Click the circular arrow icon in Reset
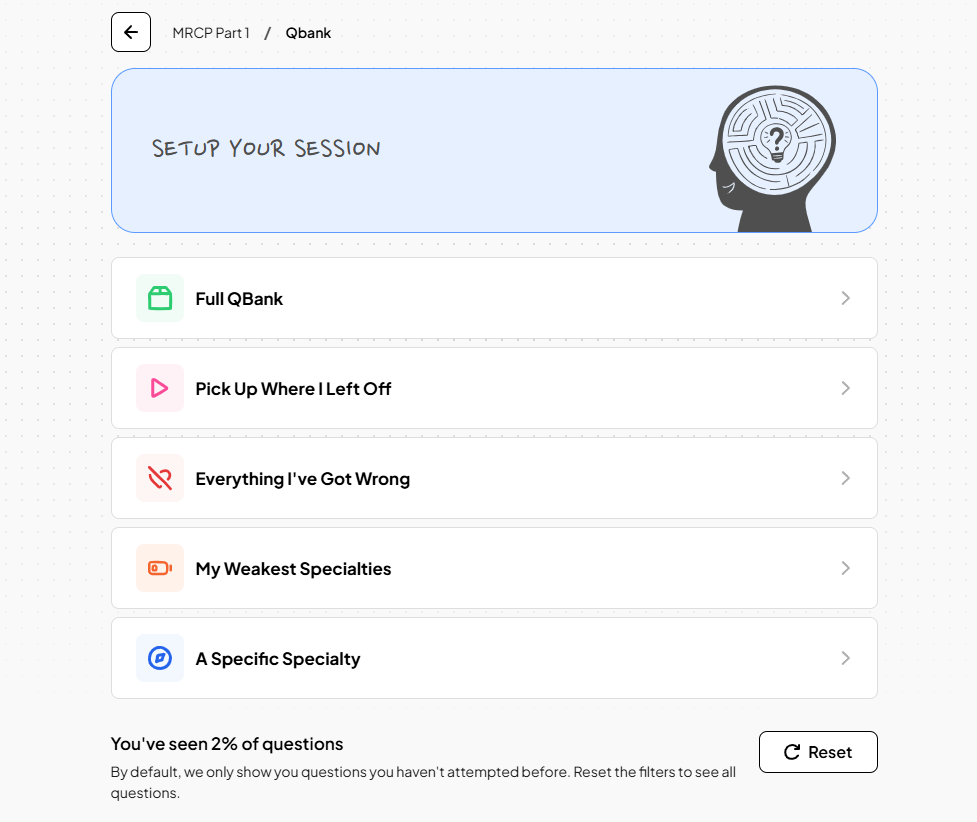 pyautogui.click(x=792, y=752)
